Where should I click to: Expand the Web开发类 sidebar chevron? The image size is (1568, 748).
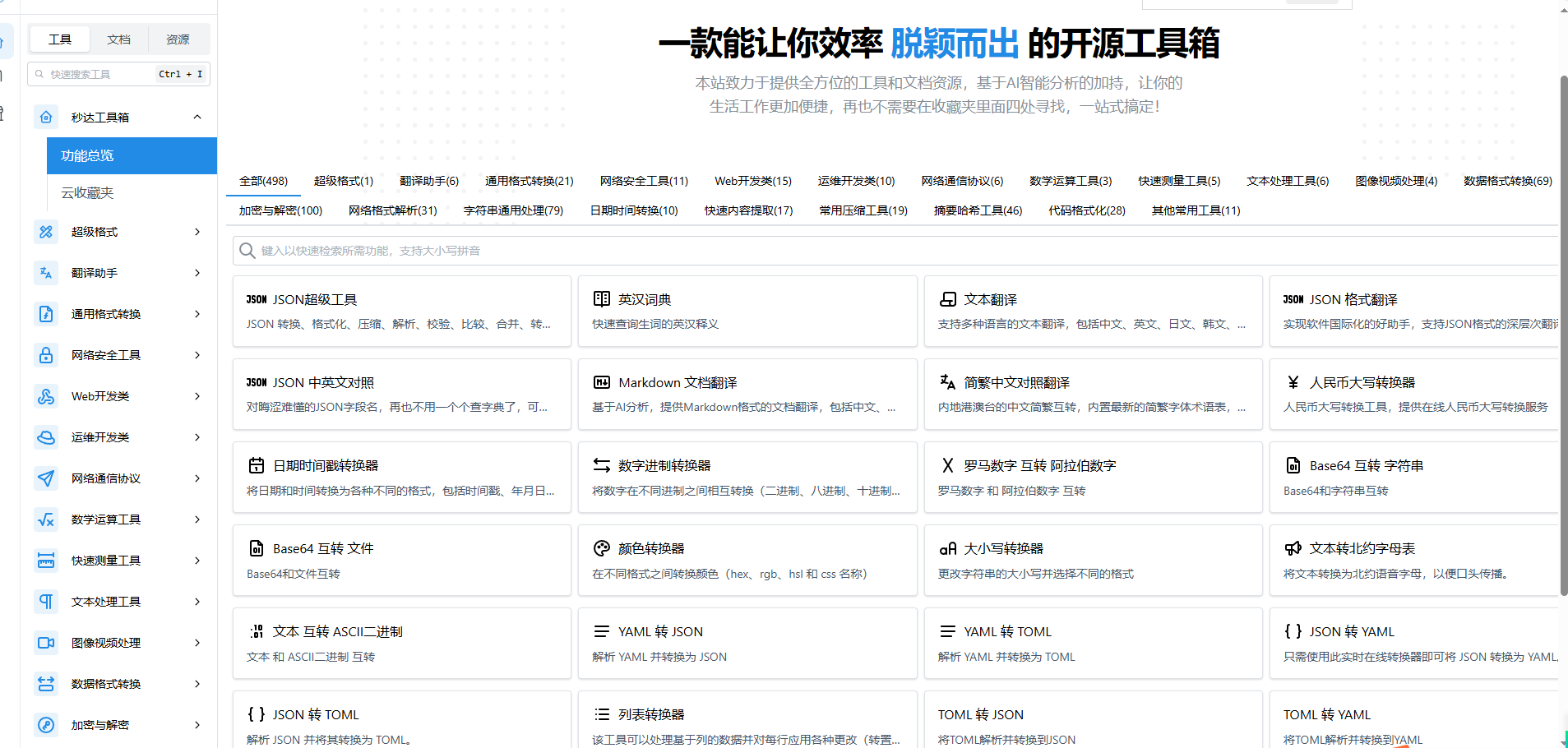click(197, 396)
